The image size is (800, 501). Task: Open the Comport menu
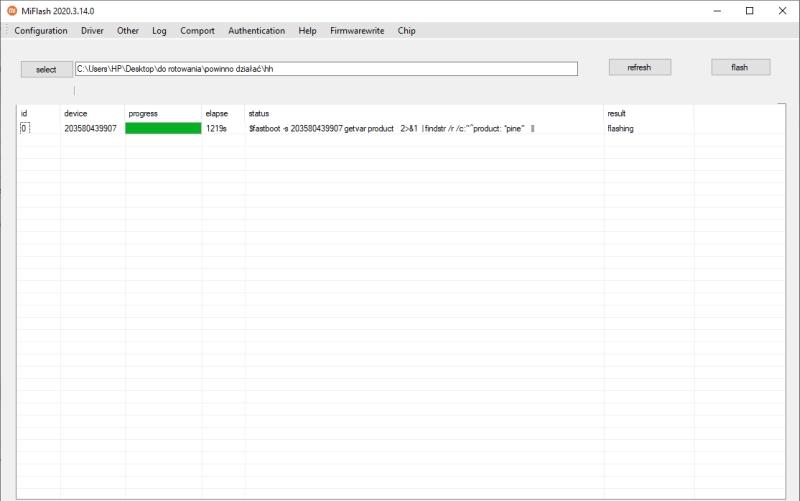[x=197, y=31]
